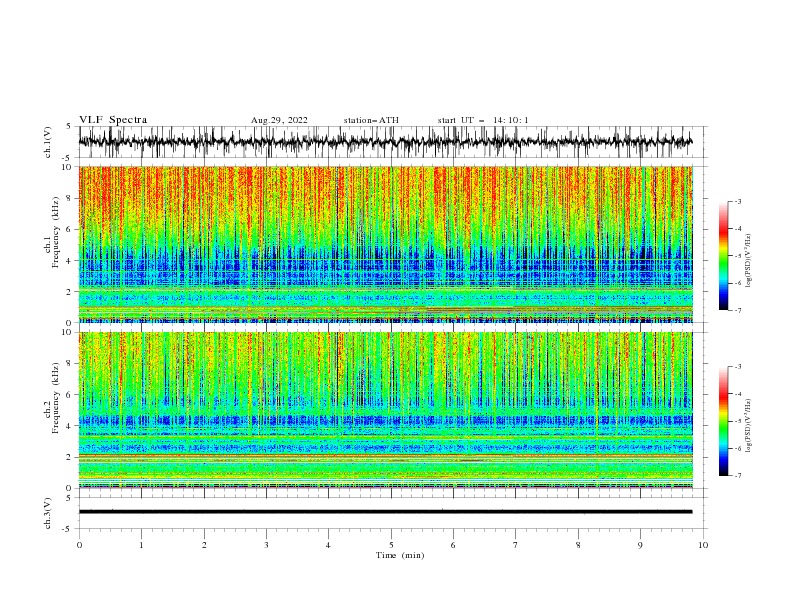Click the time axis tick label "0"

coord(79,545)
